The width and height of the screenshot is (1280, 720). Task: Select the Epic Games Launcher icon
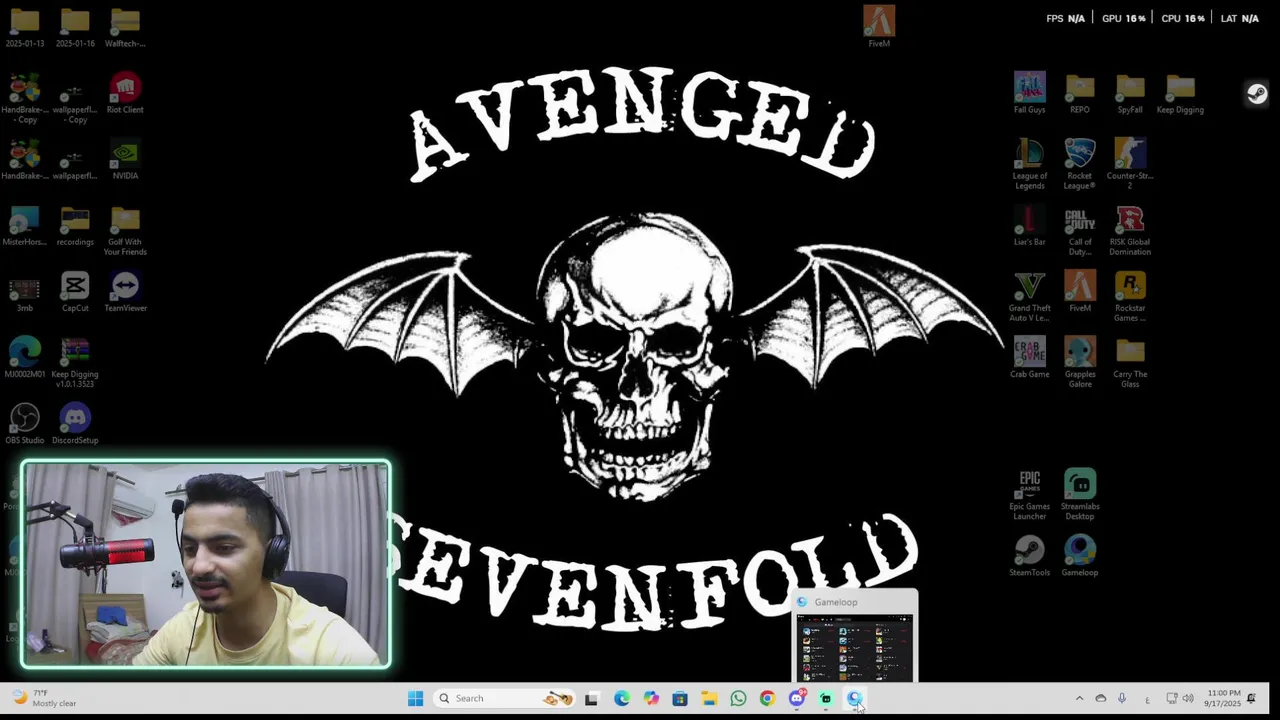coord(1030,494)
